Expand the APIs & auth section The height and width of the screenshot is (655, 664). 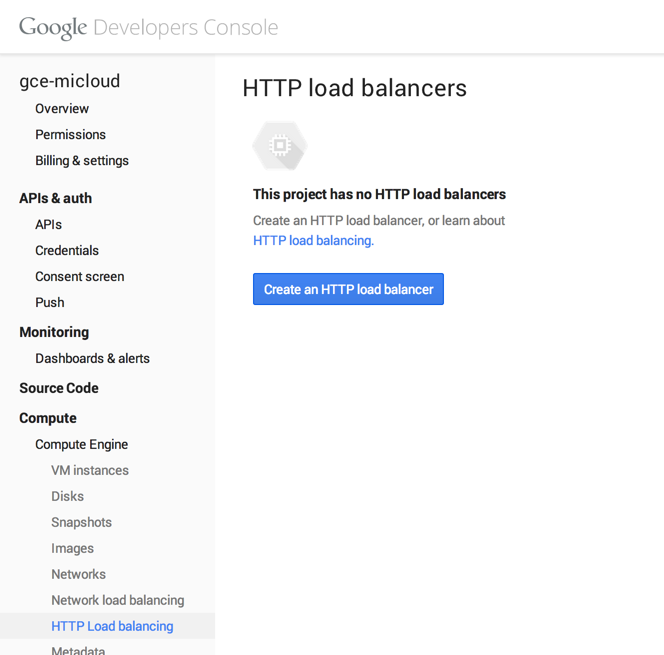55,198
